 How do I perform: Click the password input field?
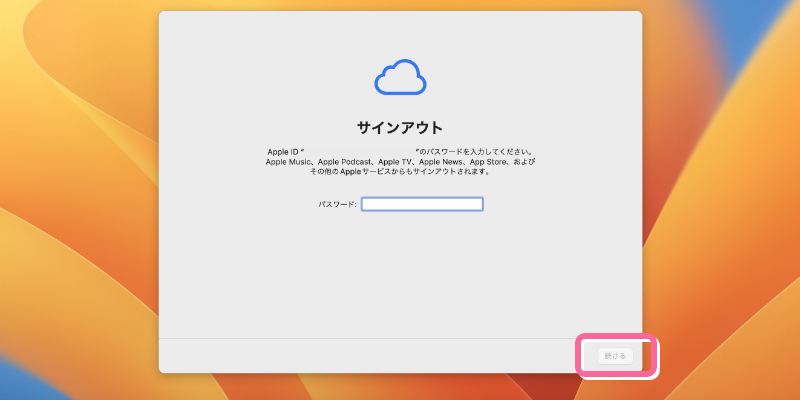coord(422,204)
